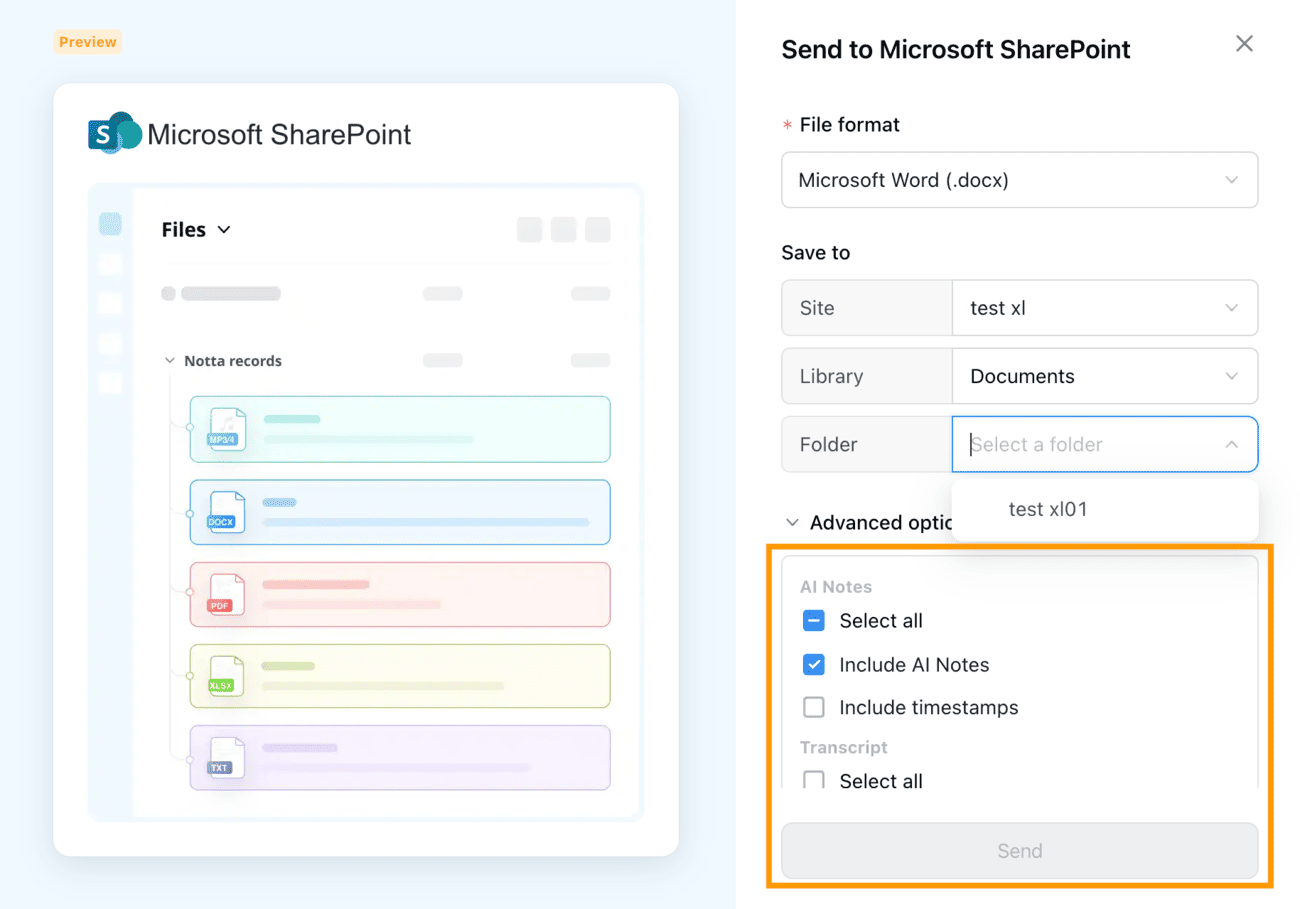
Task: Click the Site field label
Action: coord(817,308)
